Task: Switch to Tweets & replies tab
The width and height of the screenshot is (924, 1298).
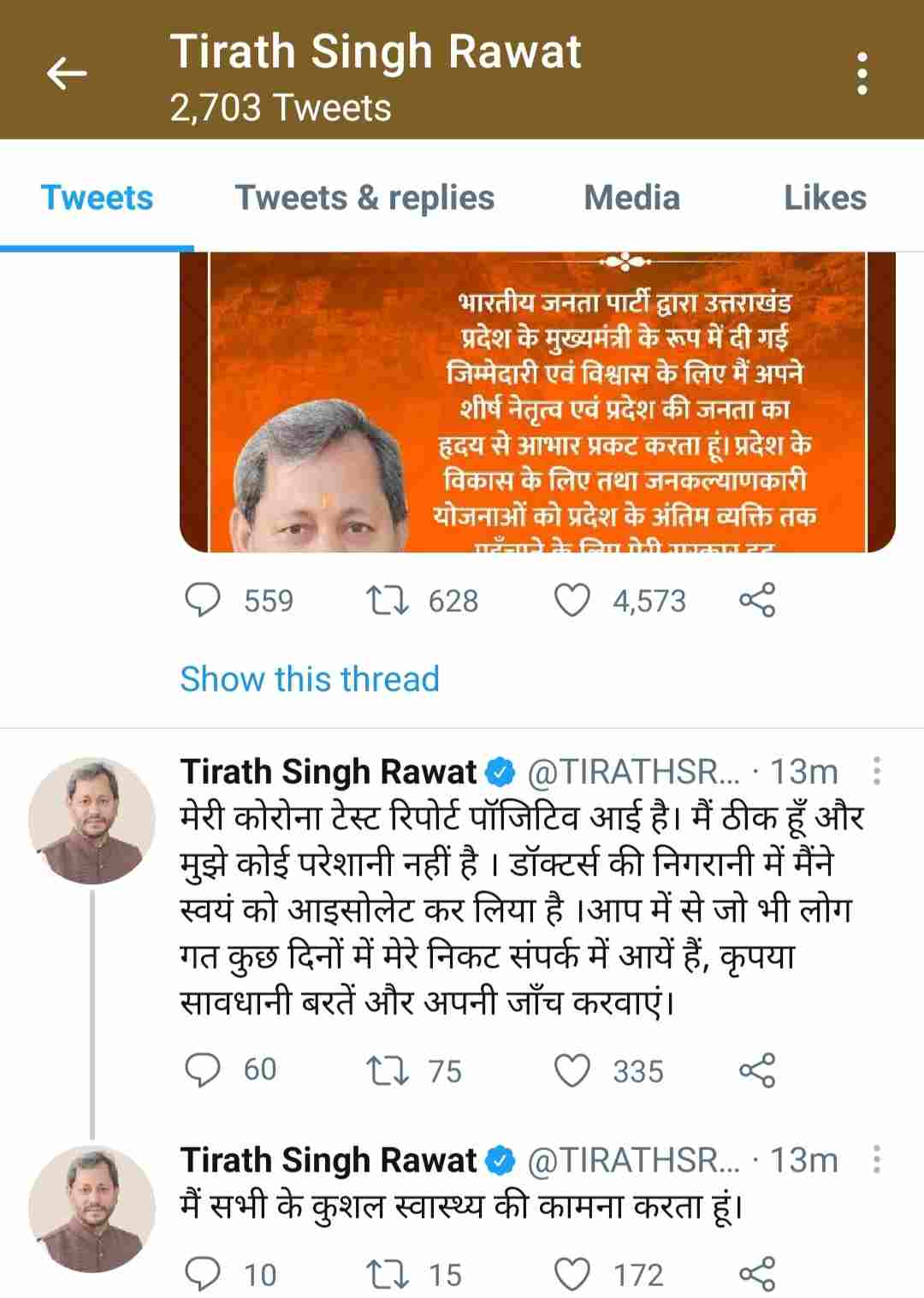Action: tap(364, 198)
